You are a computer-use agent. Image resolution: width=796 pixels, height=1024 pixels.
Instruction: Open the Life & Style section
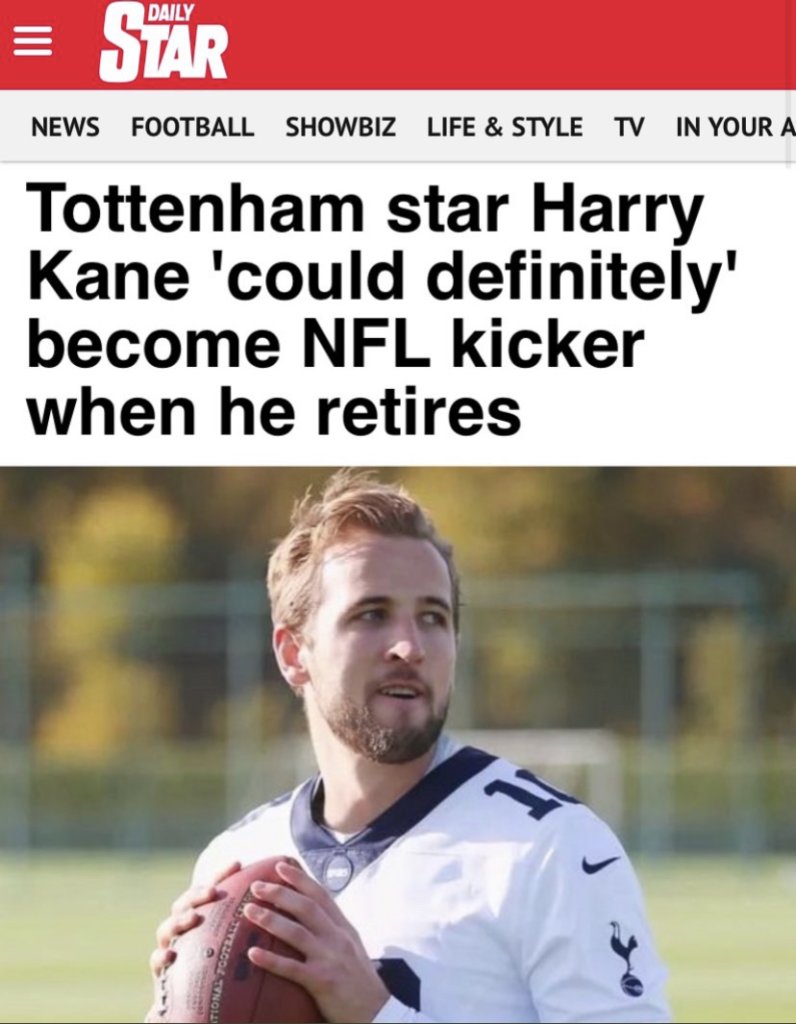tap(505, 127)
